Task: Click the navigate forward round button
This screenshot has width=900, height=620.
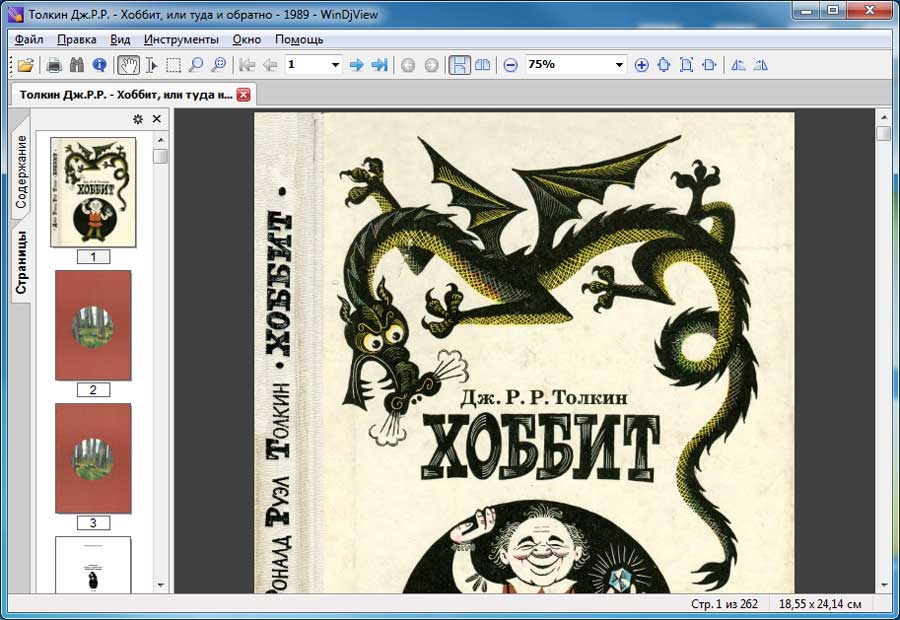Action: pos(431,65)
